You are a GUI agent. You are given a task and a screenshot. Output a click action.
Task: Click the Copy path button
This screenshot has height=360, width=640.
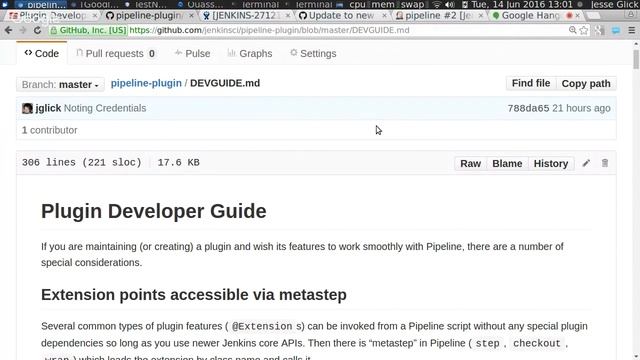586,83
